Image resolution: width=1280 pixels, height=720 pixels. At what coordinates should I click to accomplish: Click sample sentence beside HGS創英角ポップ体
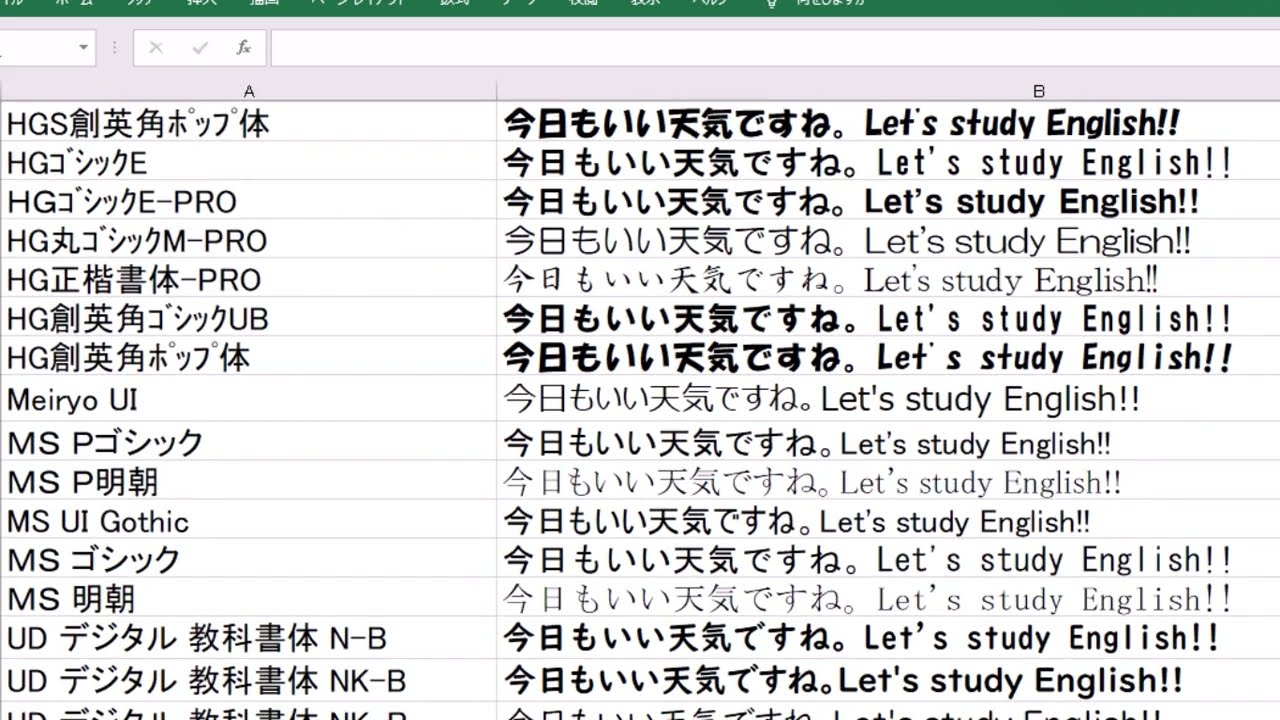coord(841,123)
